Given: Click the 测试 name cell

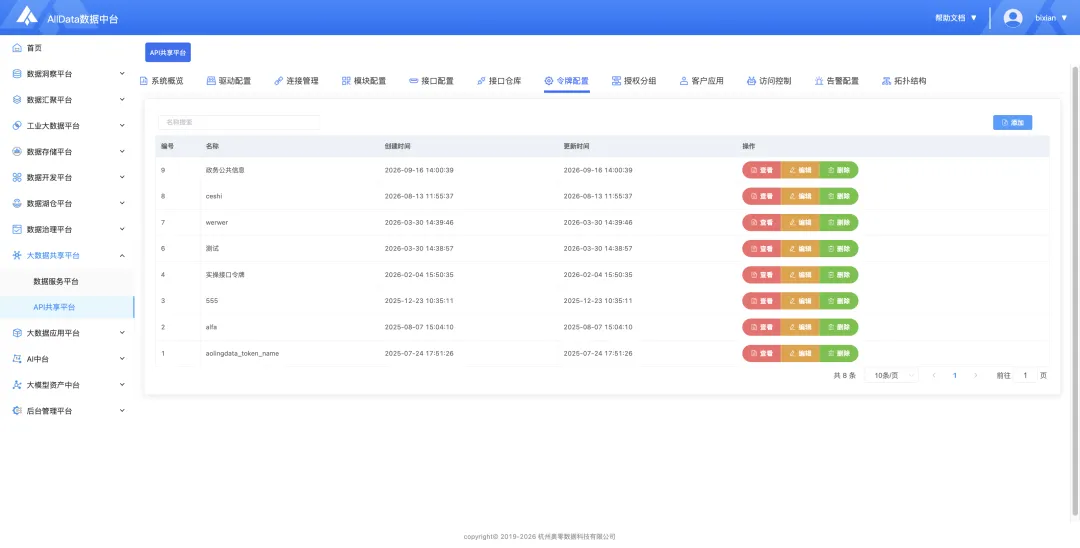Looking at the screenshot, I should pyautogui.click(x=211, y=249).
